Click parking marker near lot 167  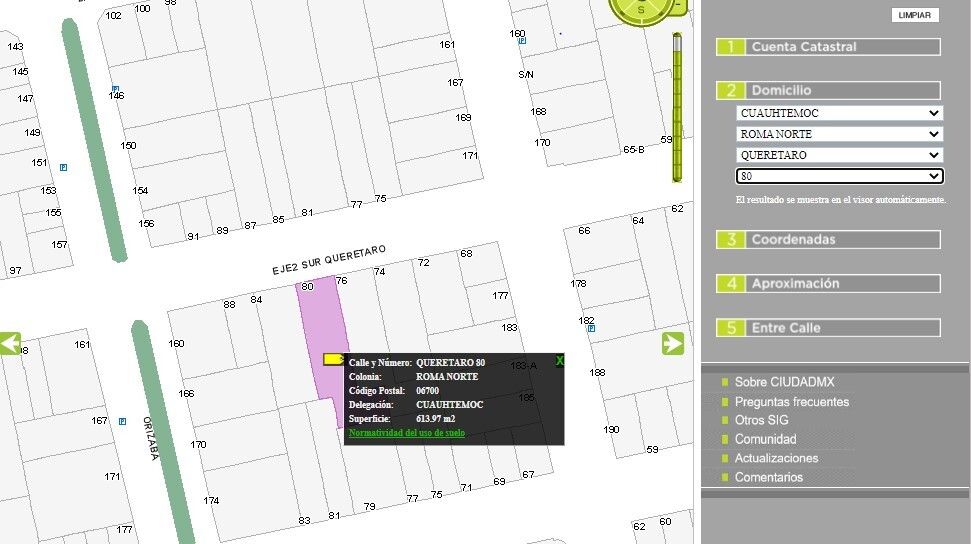click(x=122, y=421)
